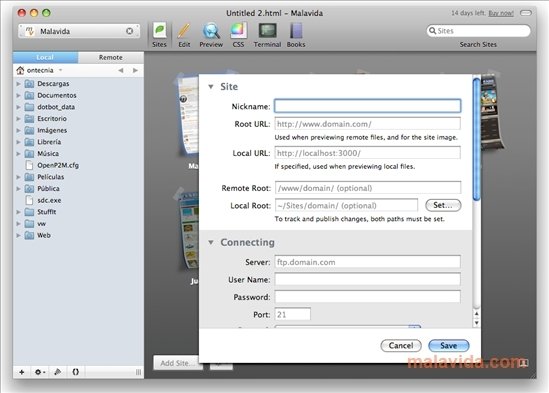The image size is (549, 393).
Task: Click the Local URL field
Action: tap(367, 153)
